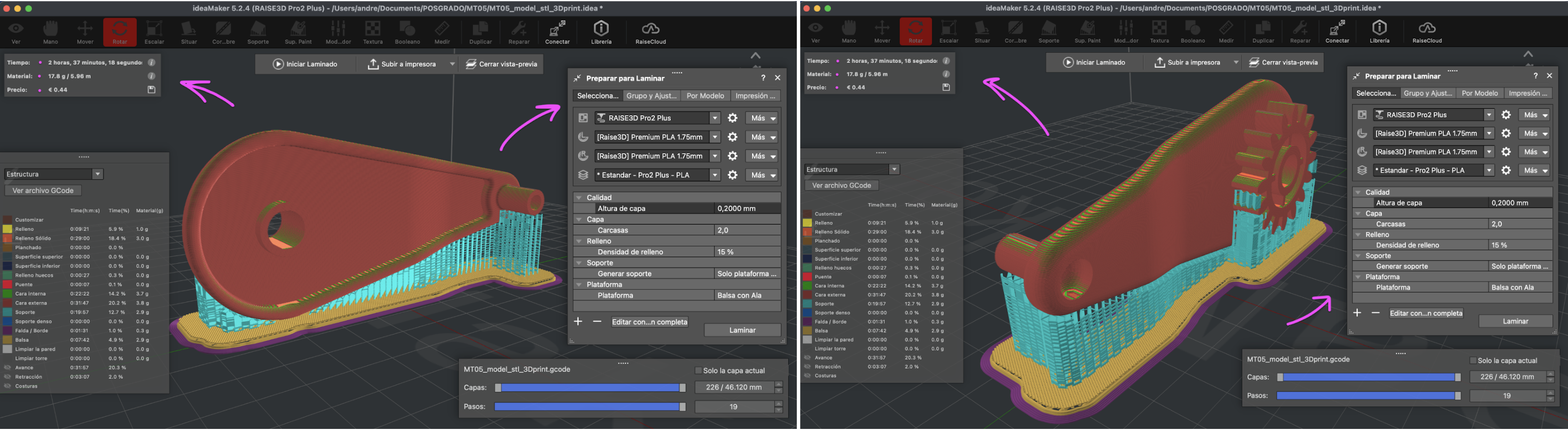Image resolution: width=1568 pixels, height=430 pixels.
Task: Open 'Grupo y Ajust...' tab in the right panel
Action: point(1427,93)
